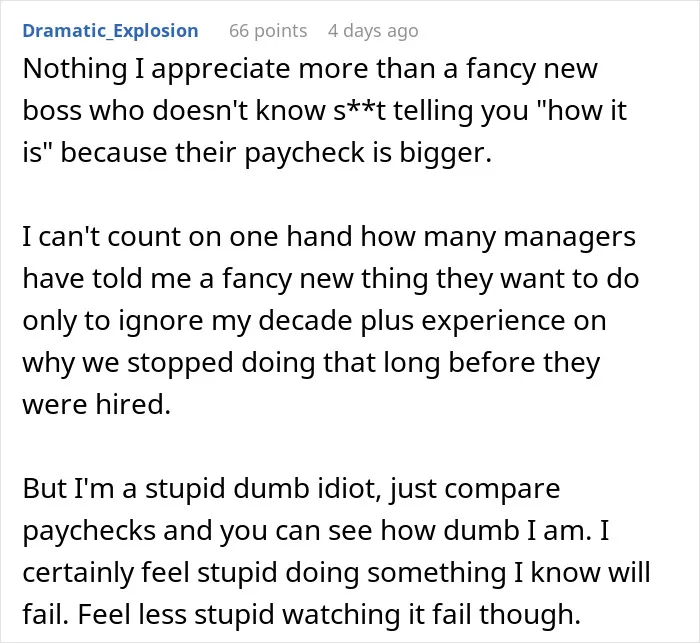Click the phrase stupid dumb idiot
This screenshot has width=700, height=643.
[263, 489]
